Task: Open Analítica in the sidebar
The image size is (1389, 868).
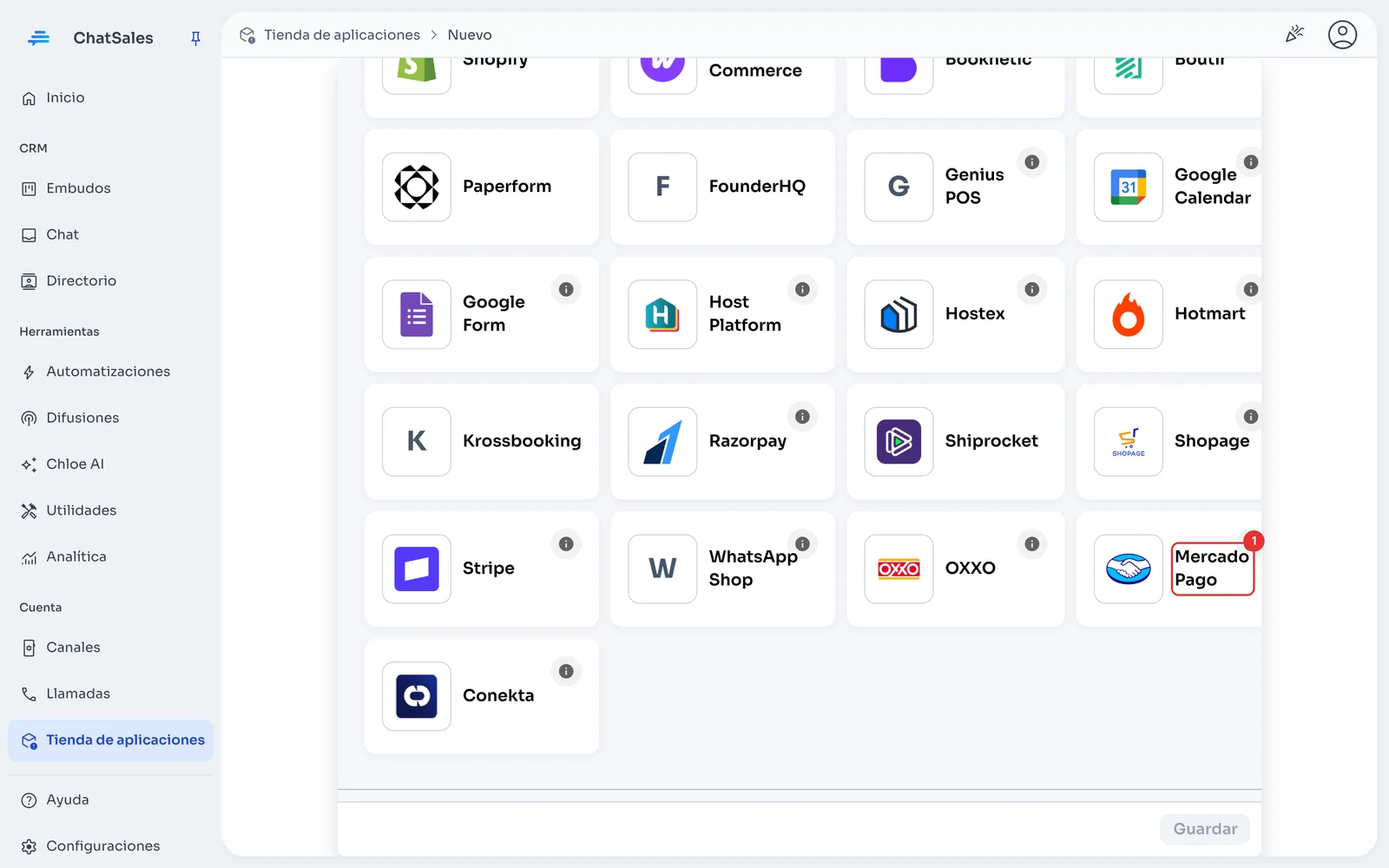Action: pos(110,556)
